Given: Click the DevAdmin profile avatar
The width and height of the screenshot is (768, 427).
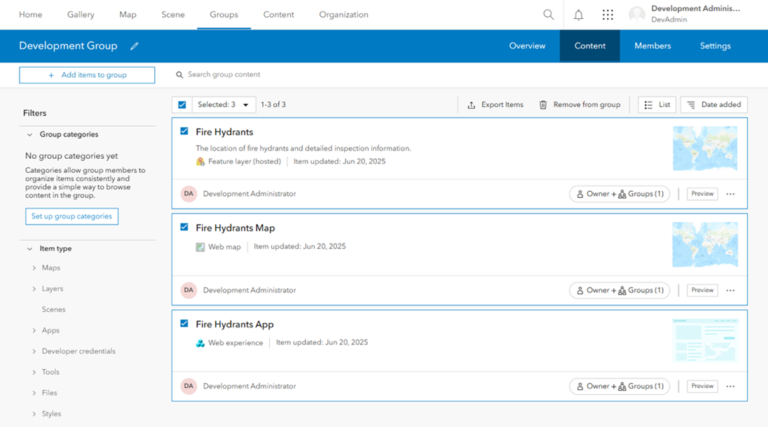Looking at the screenshot, I should point(637,15).
